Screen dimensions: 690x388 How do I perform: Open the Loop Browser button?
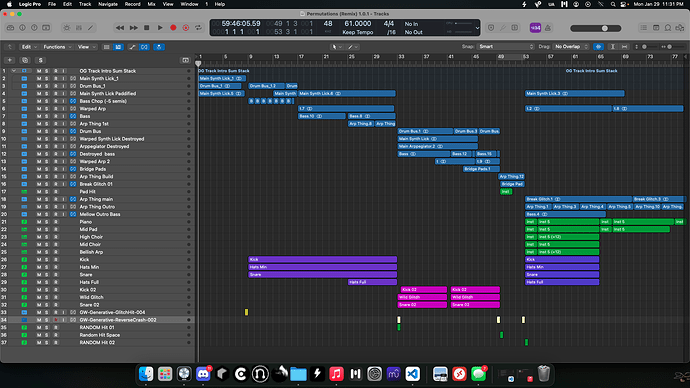(668, 28)
